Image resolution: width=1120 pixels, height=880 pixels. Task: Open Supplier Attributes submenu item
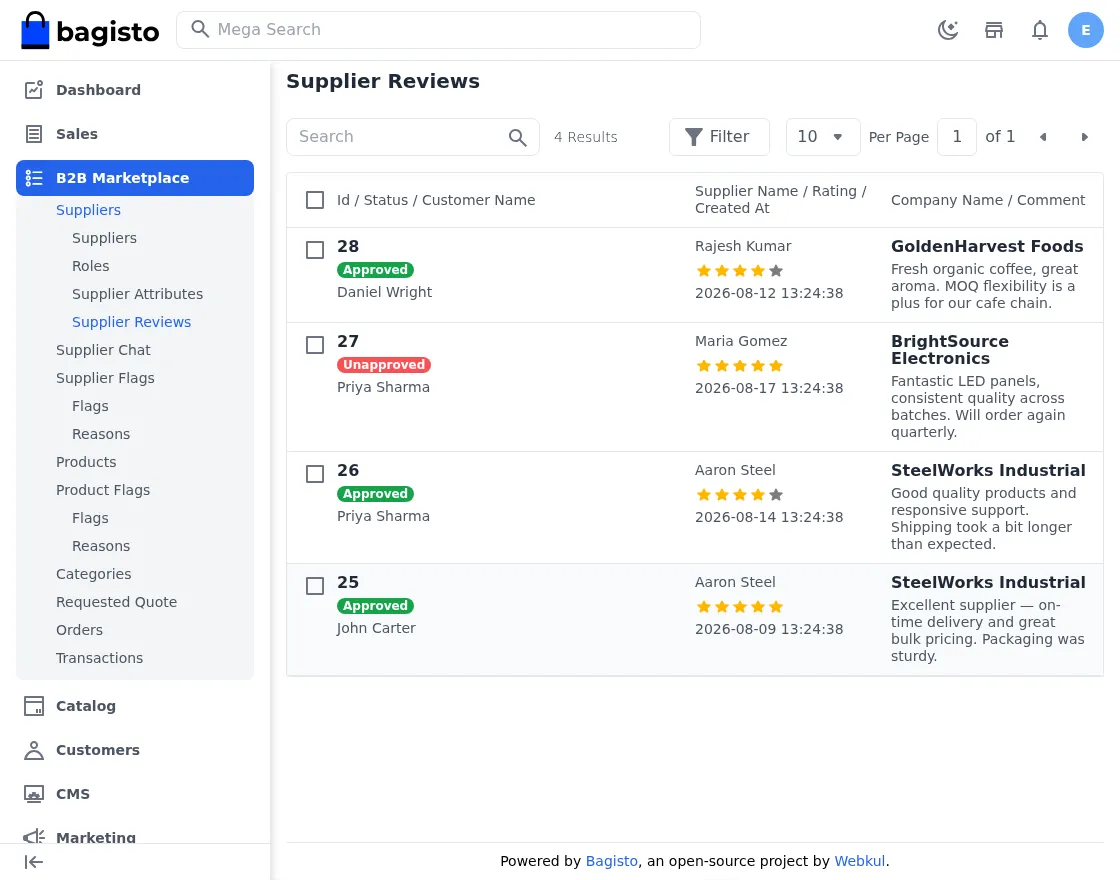(x=137, y=294)
